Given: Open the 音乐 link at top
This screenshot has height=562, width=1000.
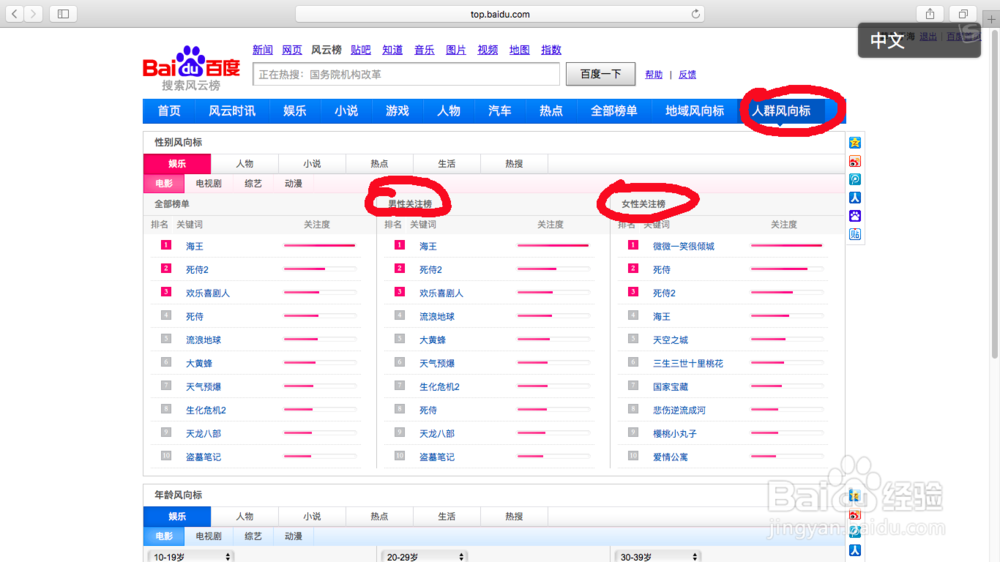Looking at the screenshot, I should (x=424, y=50).
